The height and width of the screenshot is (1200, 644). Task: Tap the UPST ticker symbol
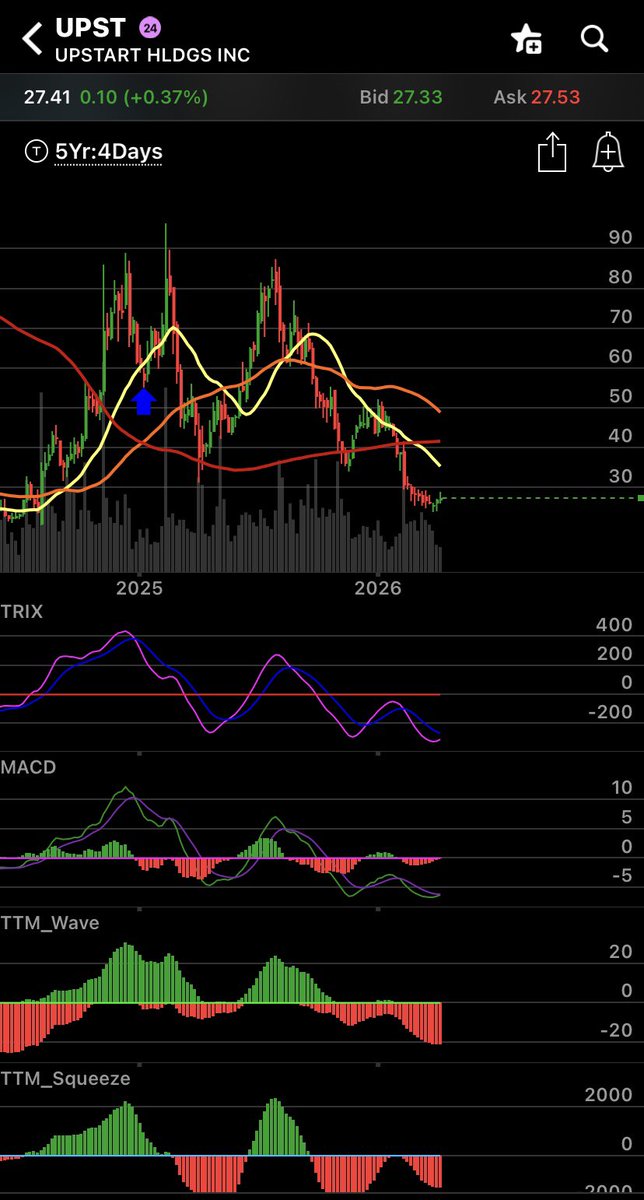tap(90, 27)
